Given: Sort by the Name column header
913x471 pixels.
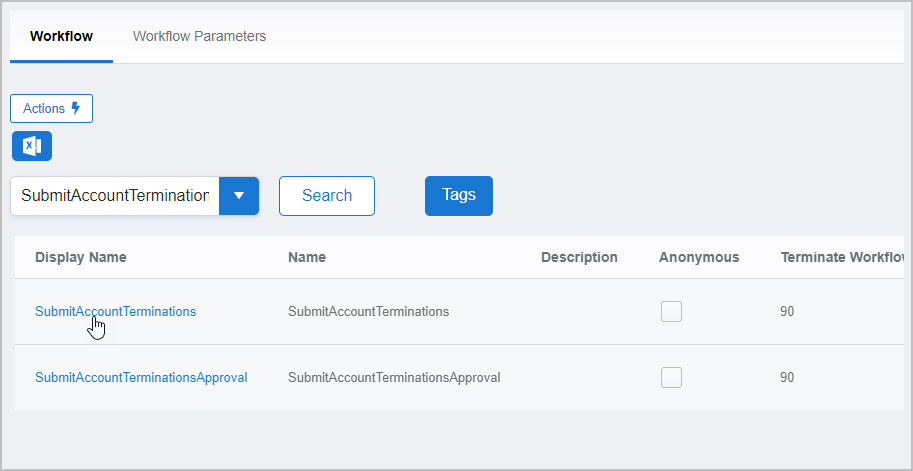Looking at the screenshot, I should [306, 257].
